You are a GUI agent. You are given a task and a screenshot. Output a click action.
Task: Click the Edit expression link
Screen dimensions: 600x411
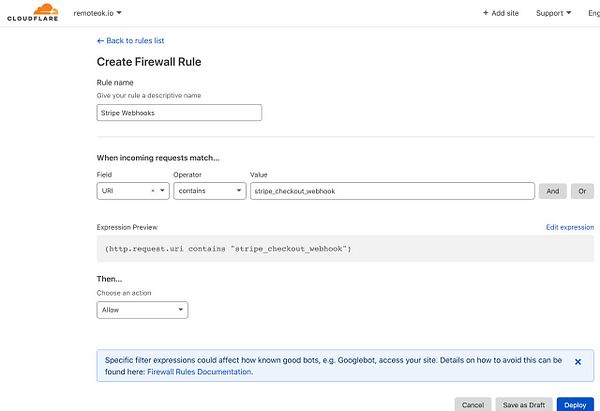(x=569, y=227)
